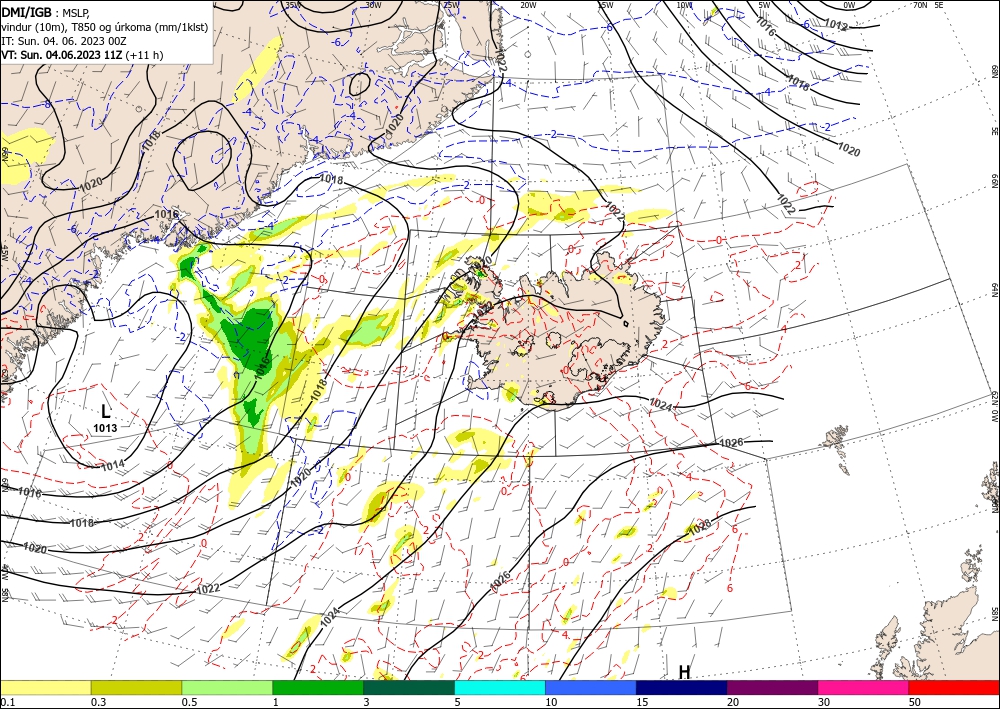Click the blue 10–15 legend color band
Image resolution: width=1000 pixels, height=709 pixels.
coord(591,687)
